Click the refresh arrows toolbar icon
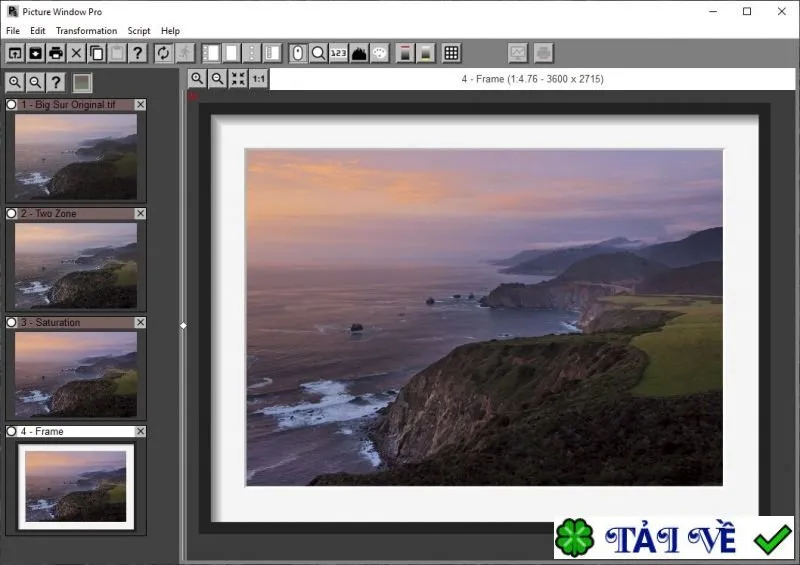Viewport: 800px width, 565px height. [163, 53]
